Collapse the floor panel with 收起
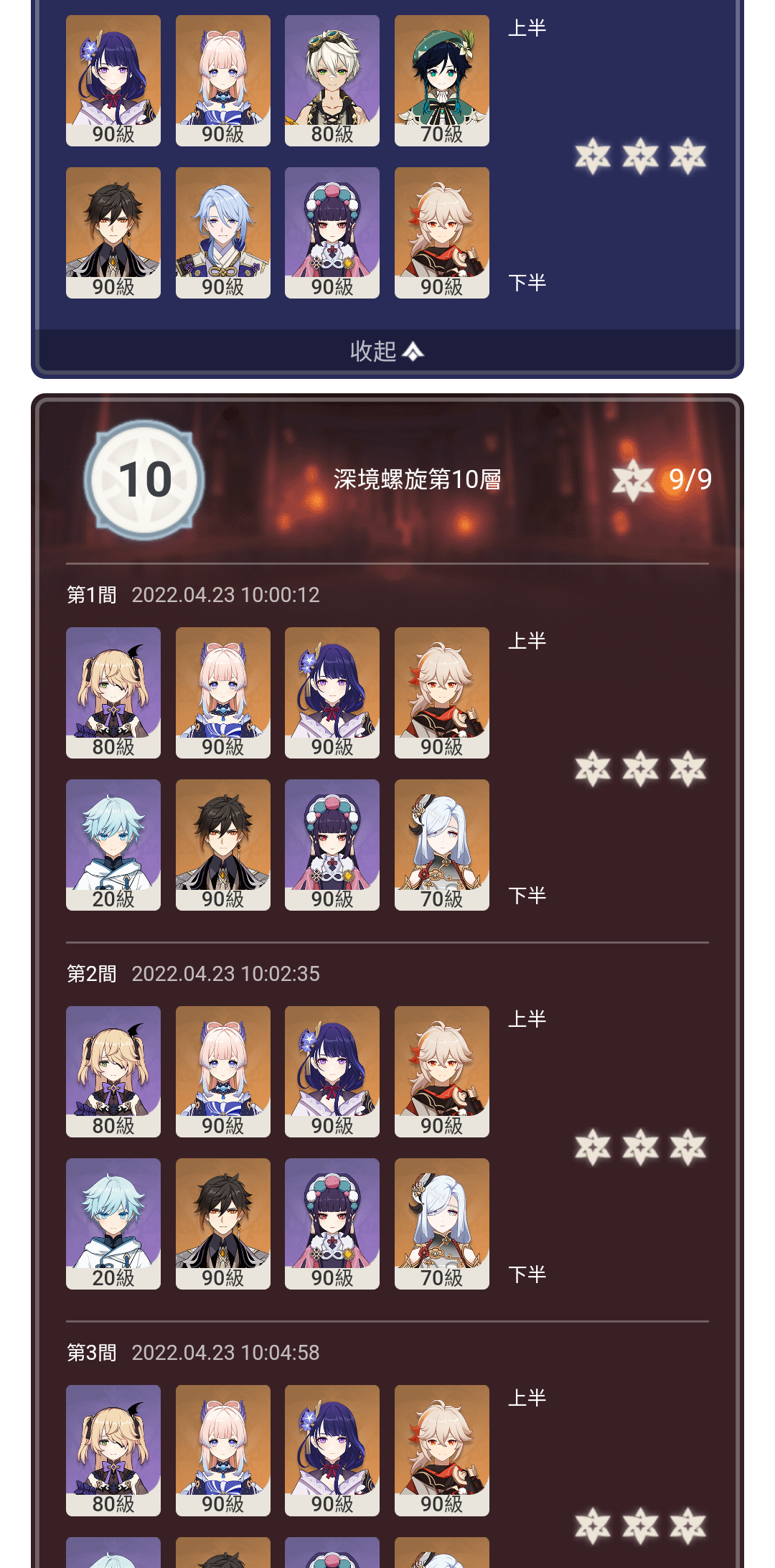The image size is (775, 1568). click(387, 351)
